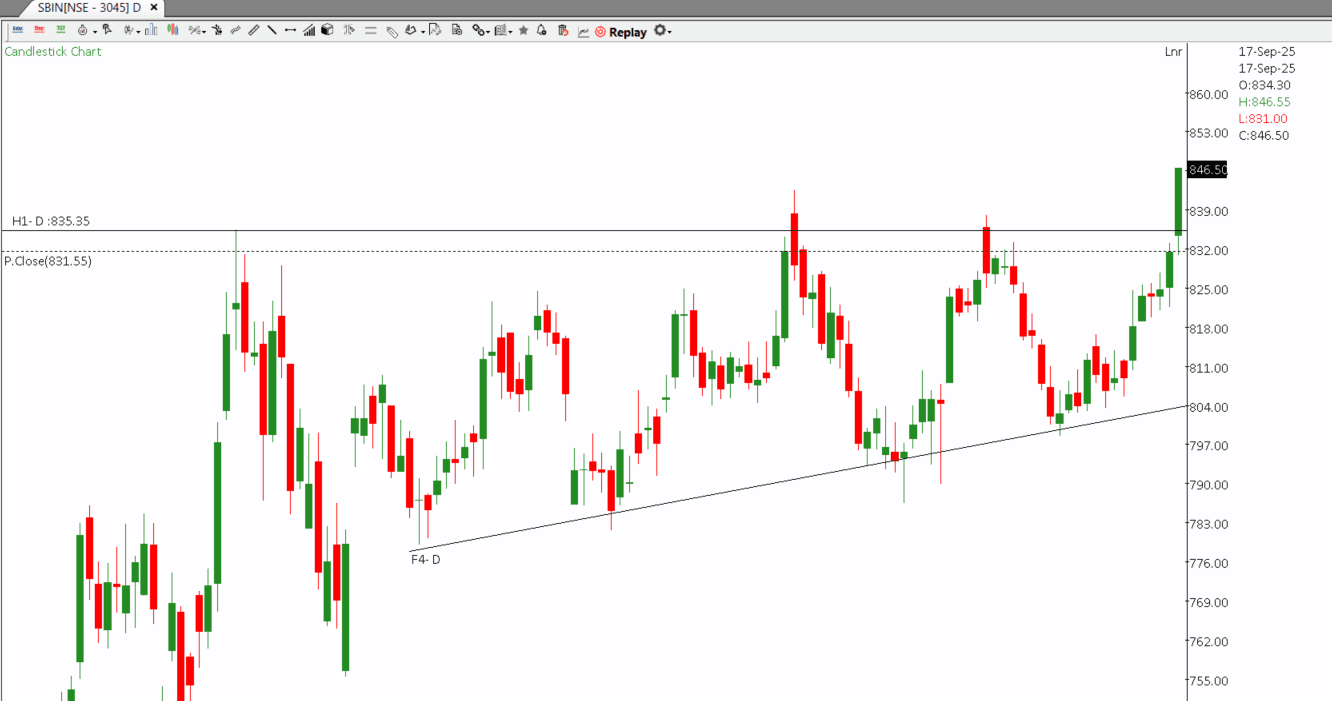Click the last green candle near 846
Image resolution: width=1332 pixels, height=701 pixels.
(x=1178, y=203)
